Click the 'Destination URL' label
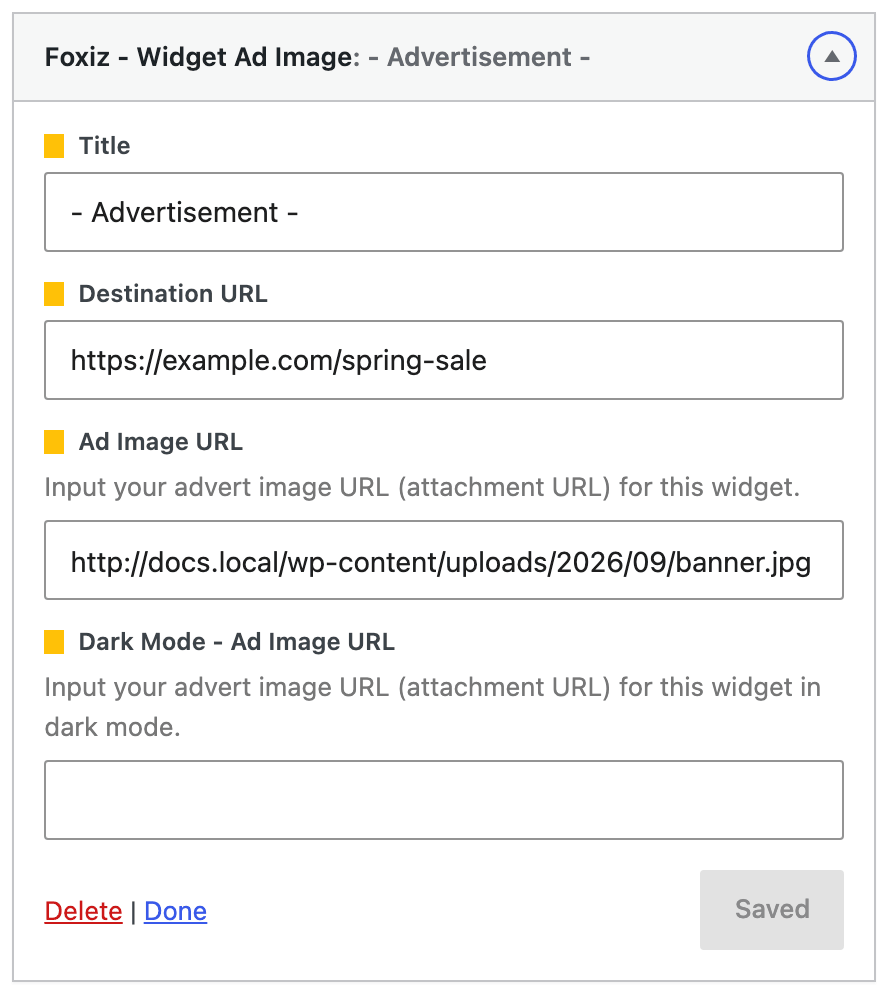The image size is (888, 994). point(173,294)
